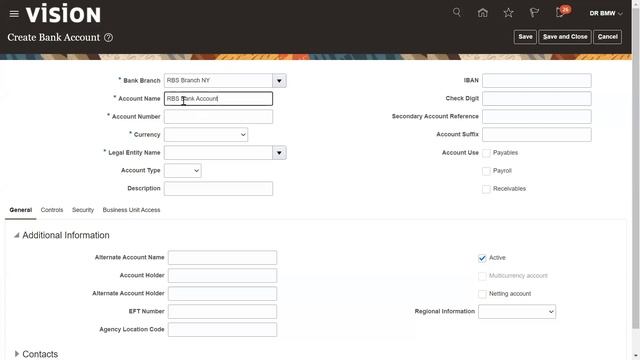Focus the Description field
This screenshot has height=360, width=640.
218,189
